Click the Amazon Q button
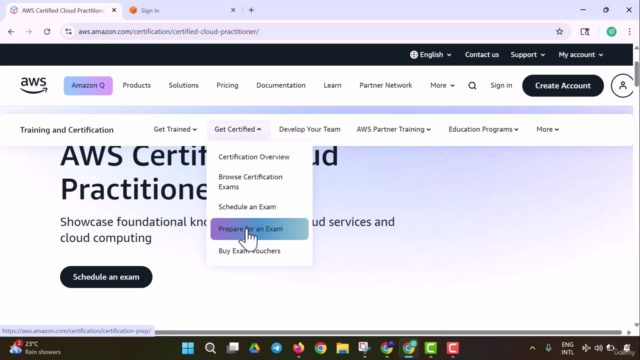This screenshot has width=640, height=360. [x=88, y=85]
